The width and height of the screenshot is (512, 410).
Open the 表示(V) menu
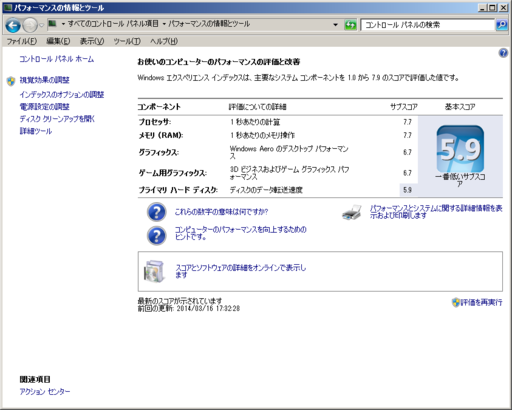(92, 41)
